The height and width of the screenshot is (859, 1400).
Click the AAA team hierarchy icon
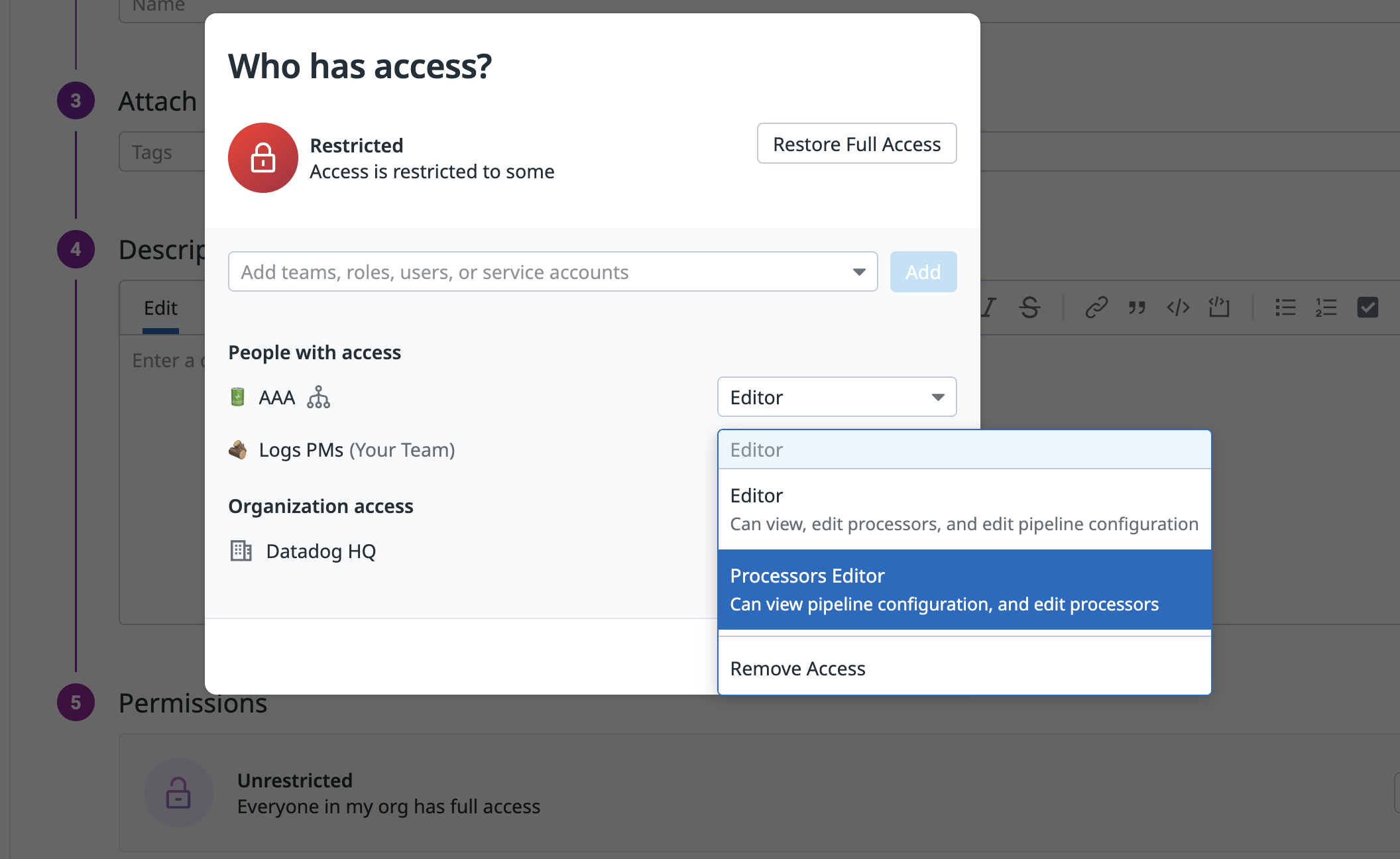tap(318, 397)
